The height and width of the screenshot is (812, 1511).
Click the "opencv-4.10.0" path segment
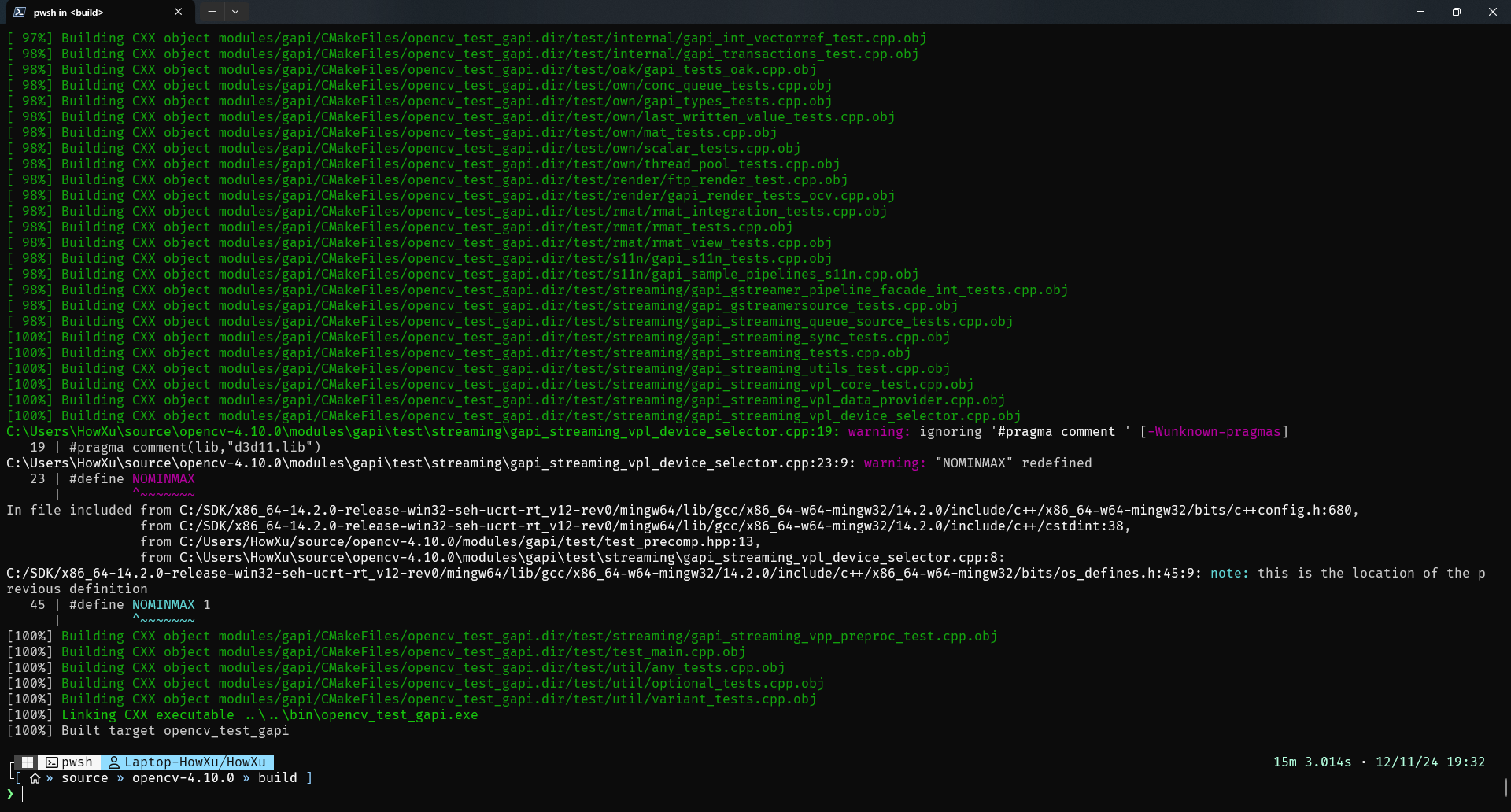point(183,777)
